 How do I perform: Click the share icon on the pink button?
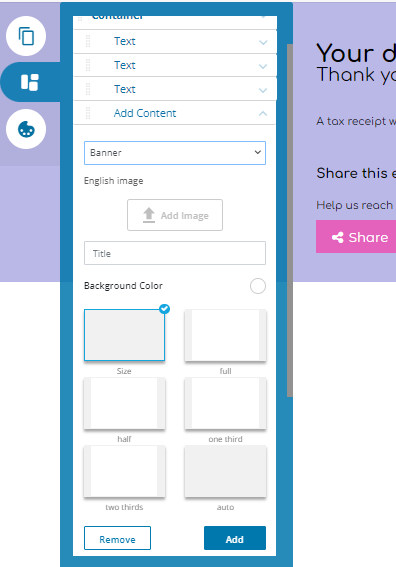coord(338,237)
